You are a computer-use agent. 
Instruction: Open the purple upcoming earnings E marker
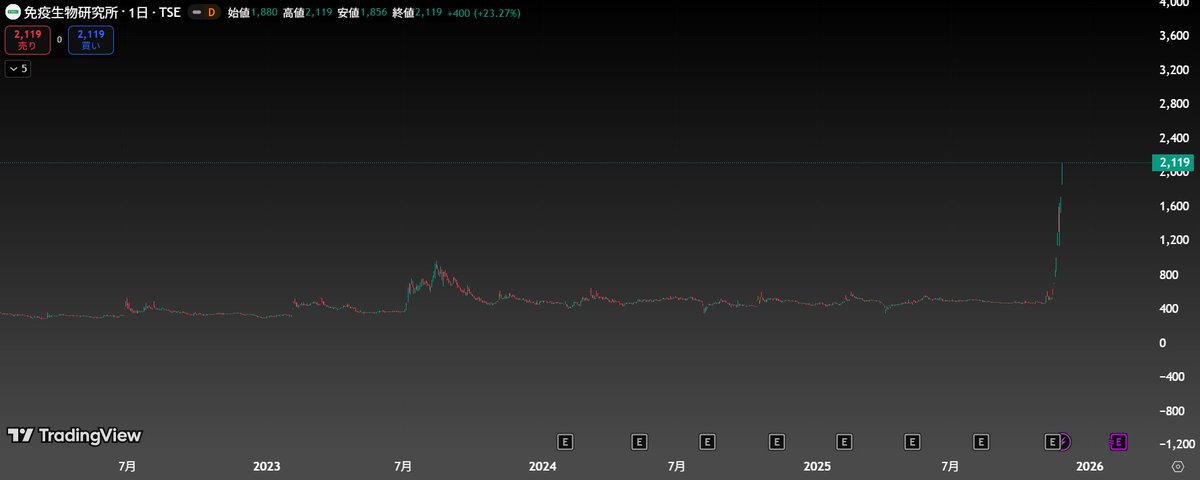1118,440
